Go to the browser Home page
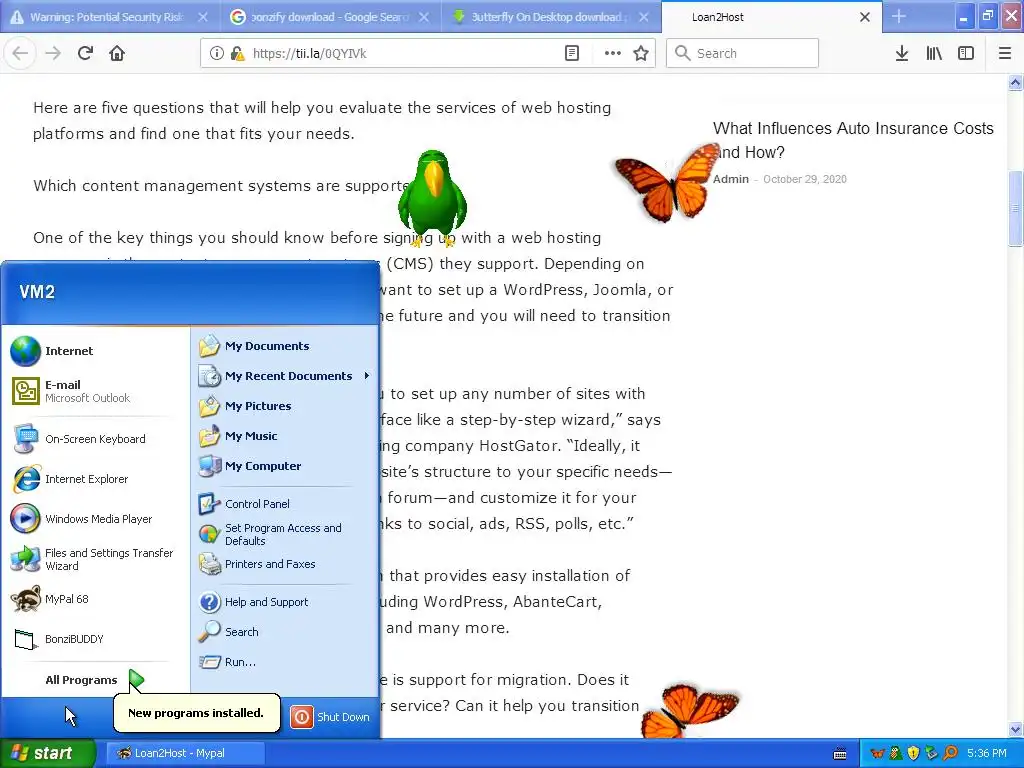The width and height of the screenshot is (1024, 768). (117, 54)
